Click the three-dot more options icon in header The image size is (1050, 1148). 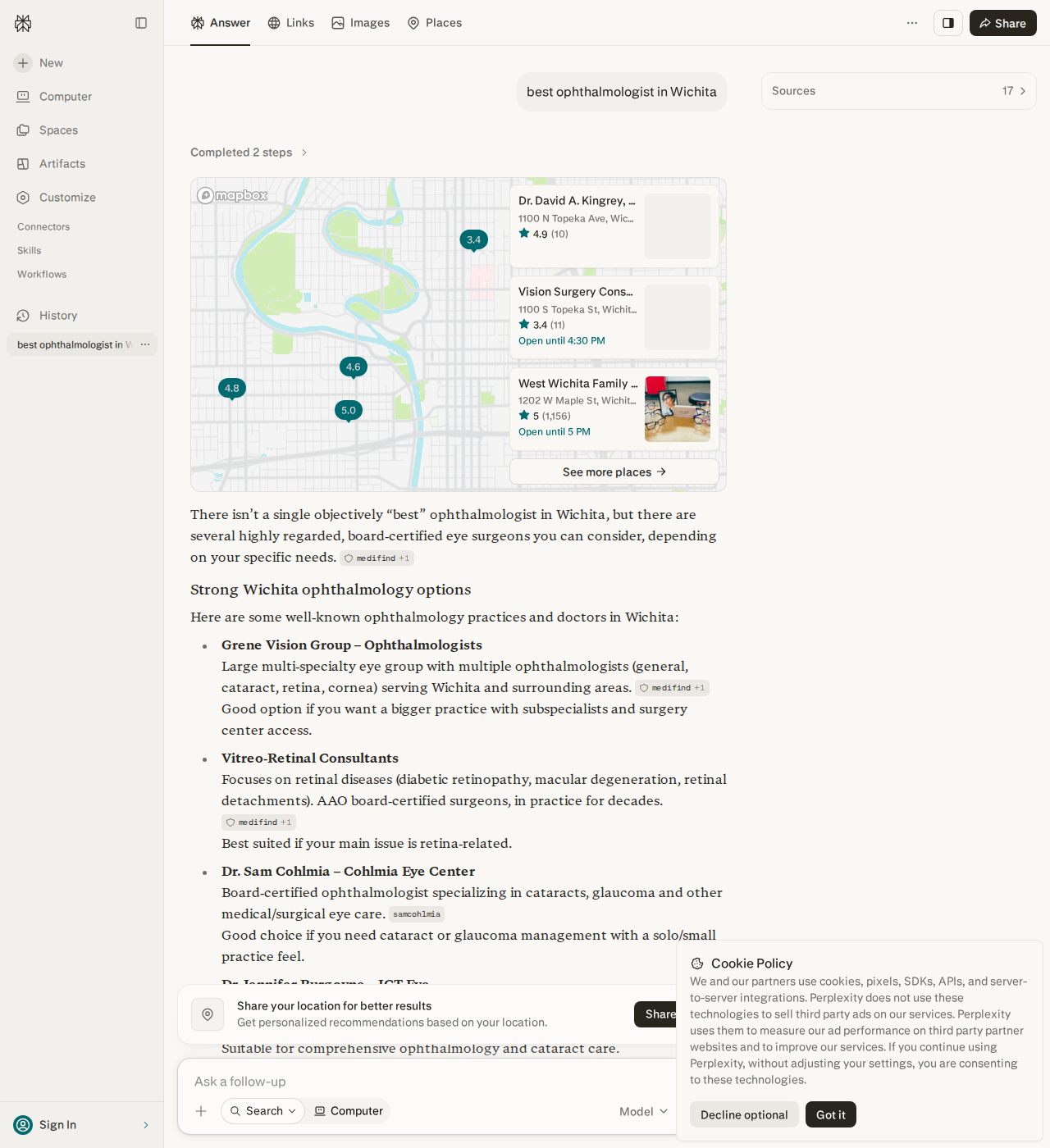[x=912, y=23]
